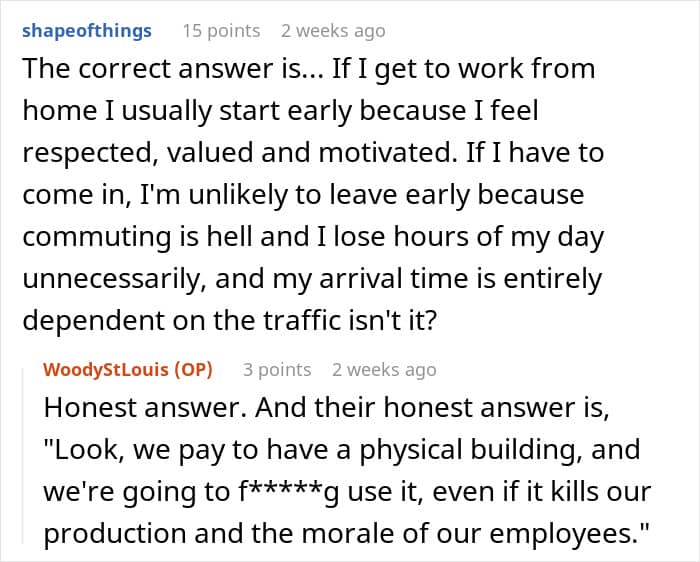Open the shapeofthings comment's timestamp permalink
This screenshot has height=562, width=700.
(x=333, y=31)
